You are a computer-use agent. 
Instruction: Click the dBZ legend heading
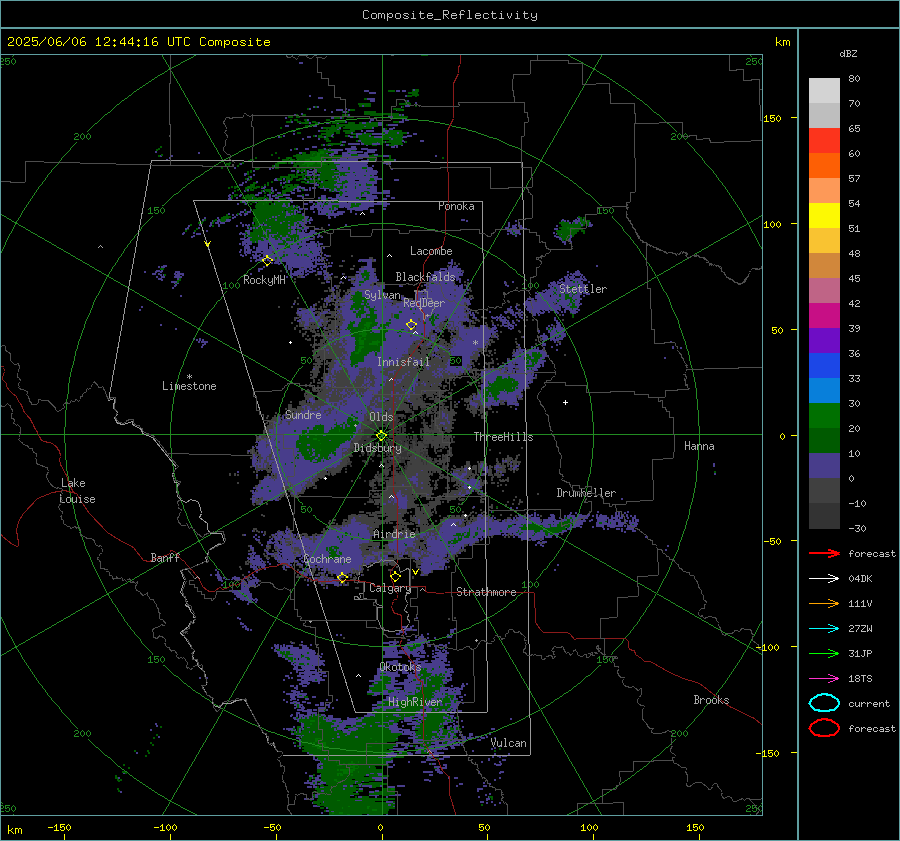848,53
